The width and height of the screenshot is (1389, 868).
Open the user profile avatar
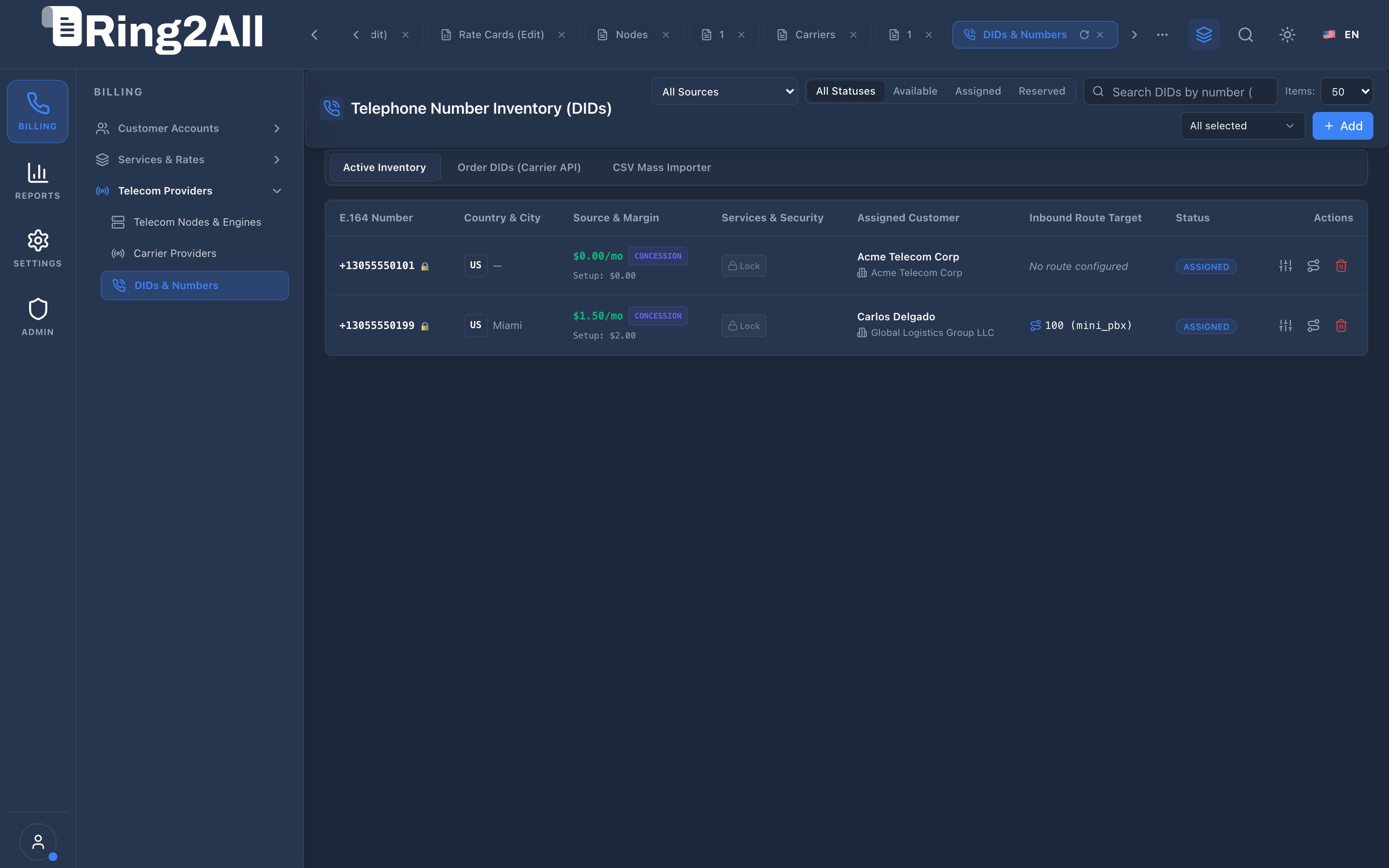point(38,842)
